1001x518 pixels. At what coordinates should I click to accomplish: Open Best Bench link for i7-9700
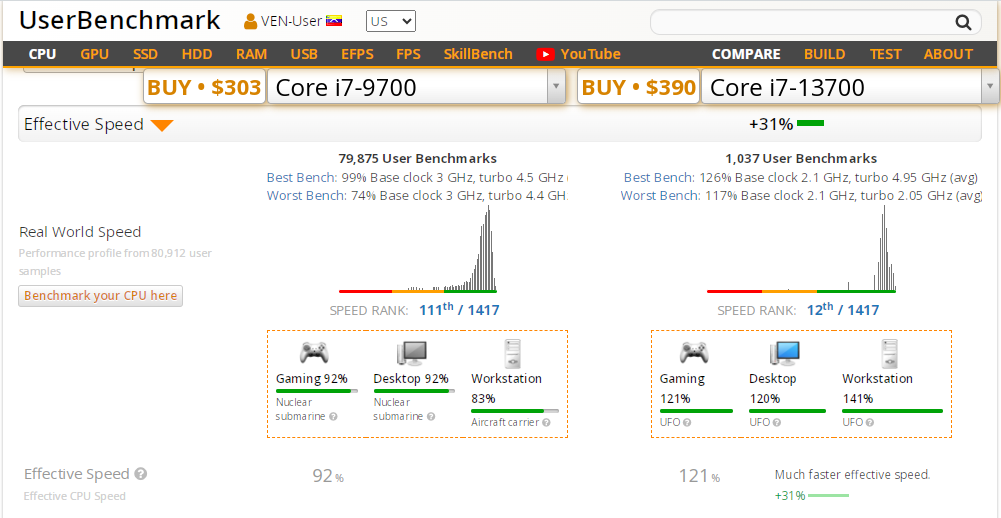coord(301,177)
